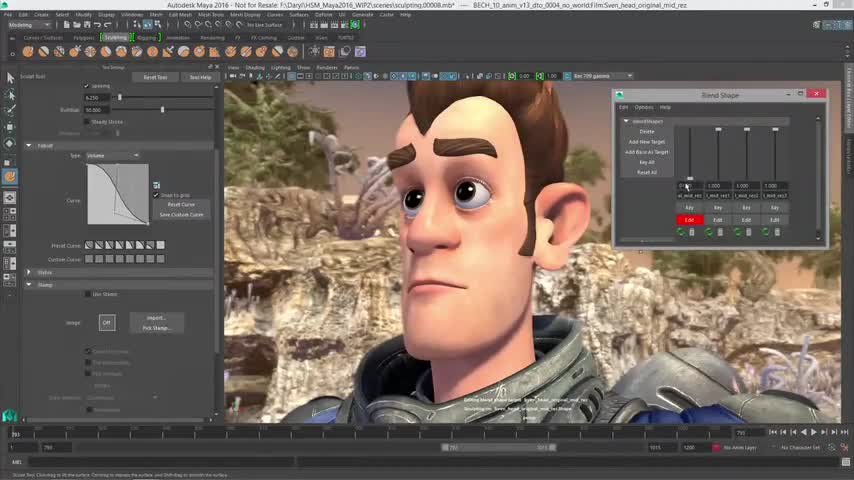Viewport: 854px width, 480px height.
Task: Click the play forward button
Action: point(814,432)
